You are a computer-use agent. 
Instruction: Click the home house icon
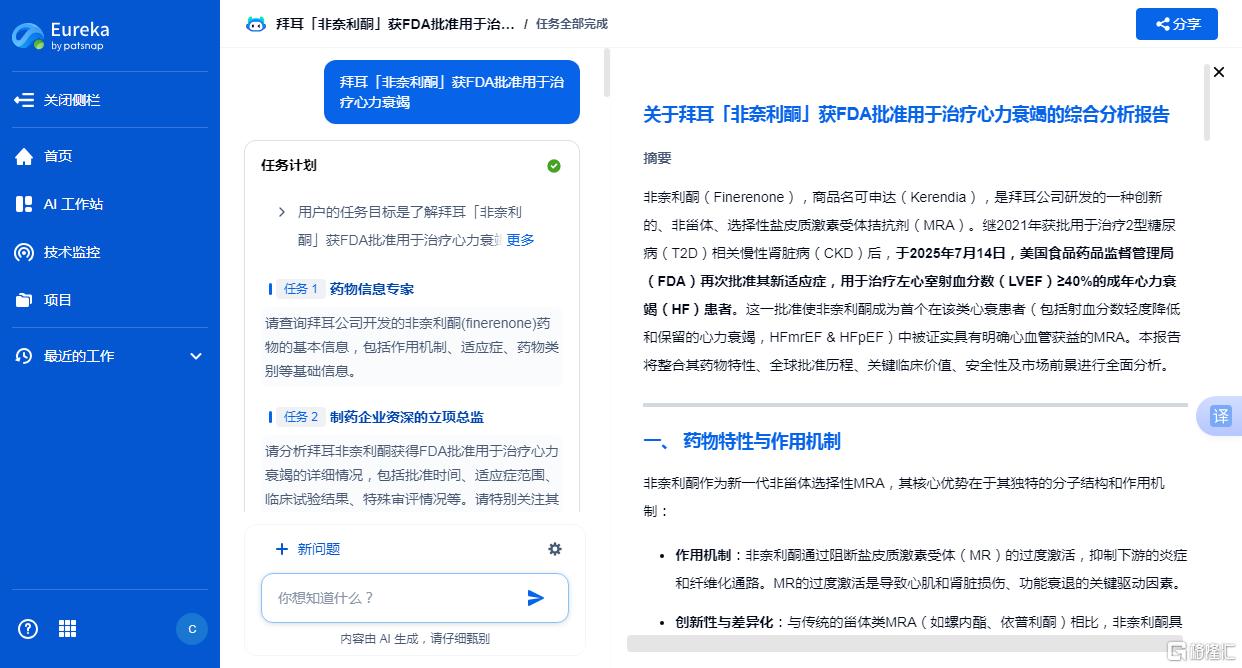point(24,156)
